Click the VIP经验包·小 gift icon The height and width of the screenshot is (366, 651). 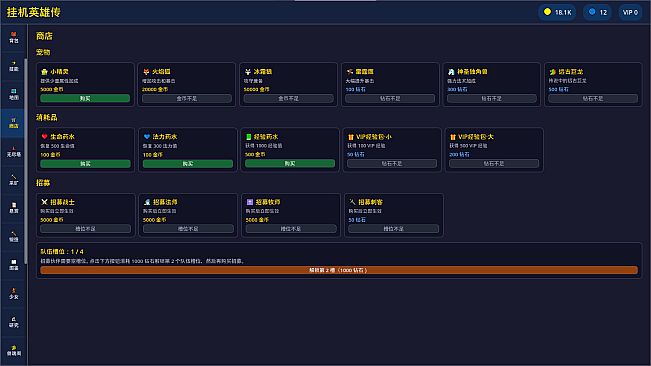pos(351,137)
